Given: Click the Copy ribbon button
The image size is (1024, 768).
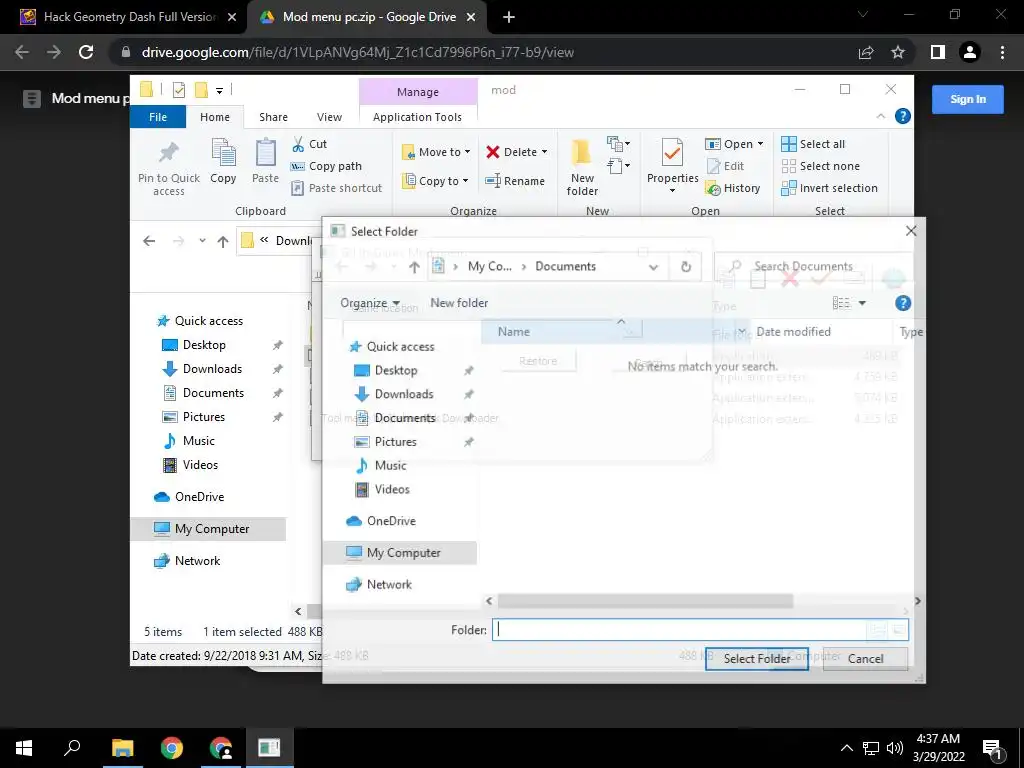Looking at the screenshot, I should pyautogui.click(x=223, y=161).
